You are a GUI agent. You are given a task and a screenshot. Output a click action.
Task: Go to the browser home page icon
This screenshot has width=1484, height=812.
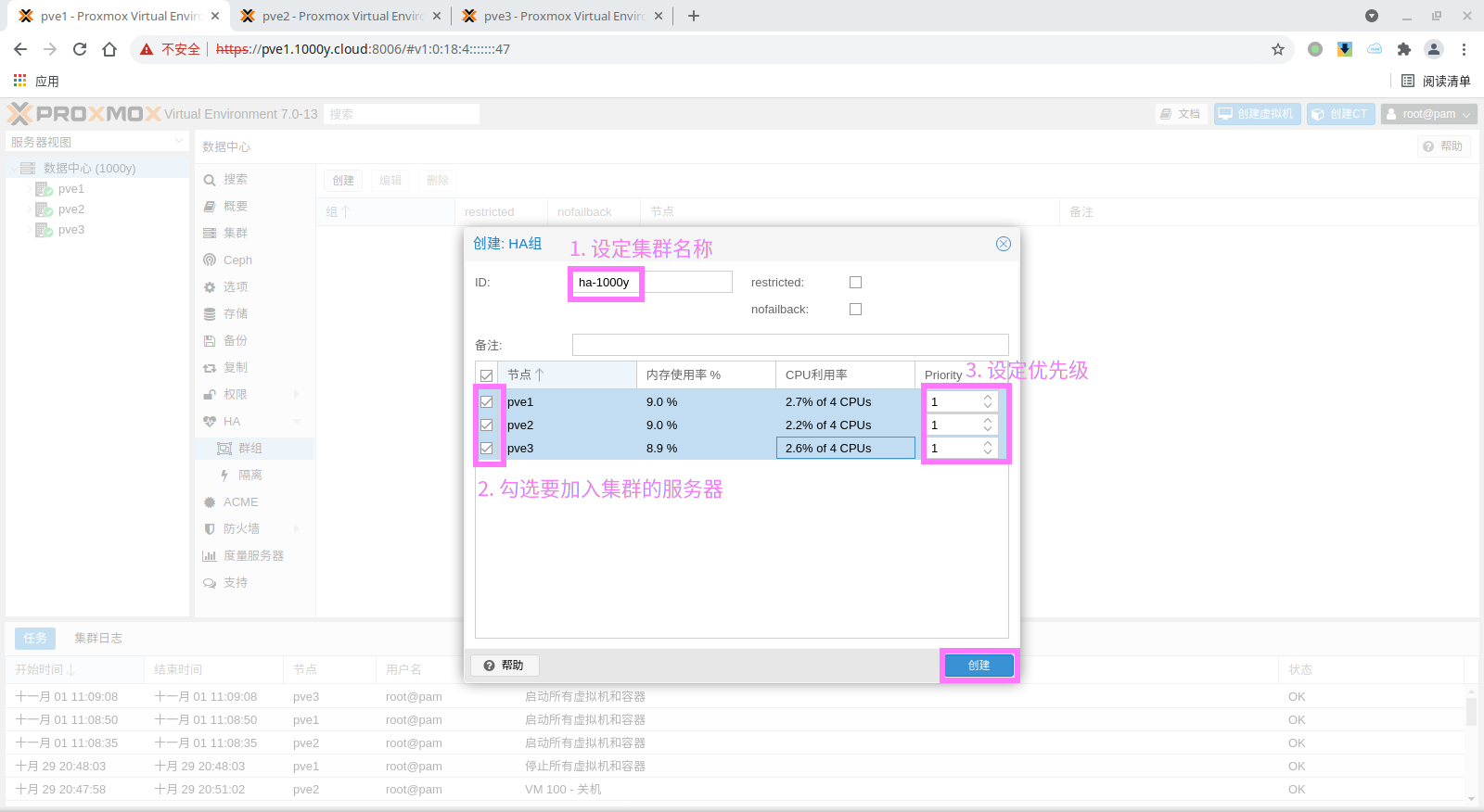(109, 49)
